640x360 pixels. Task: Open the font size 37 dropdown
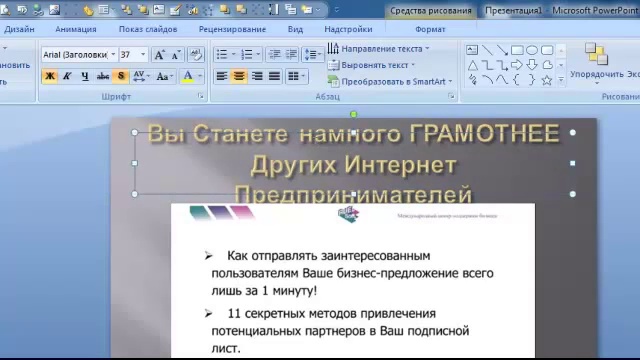[x=143, y=54]
